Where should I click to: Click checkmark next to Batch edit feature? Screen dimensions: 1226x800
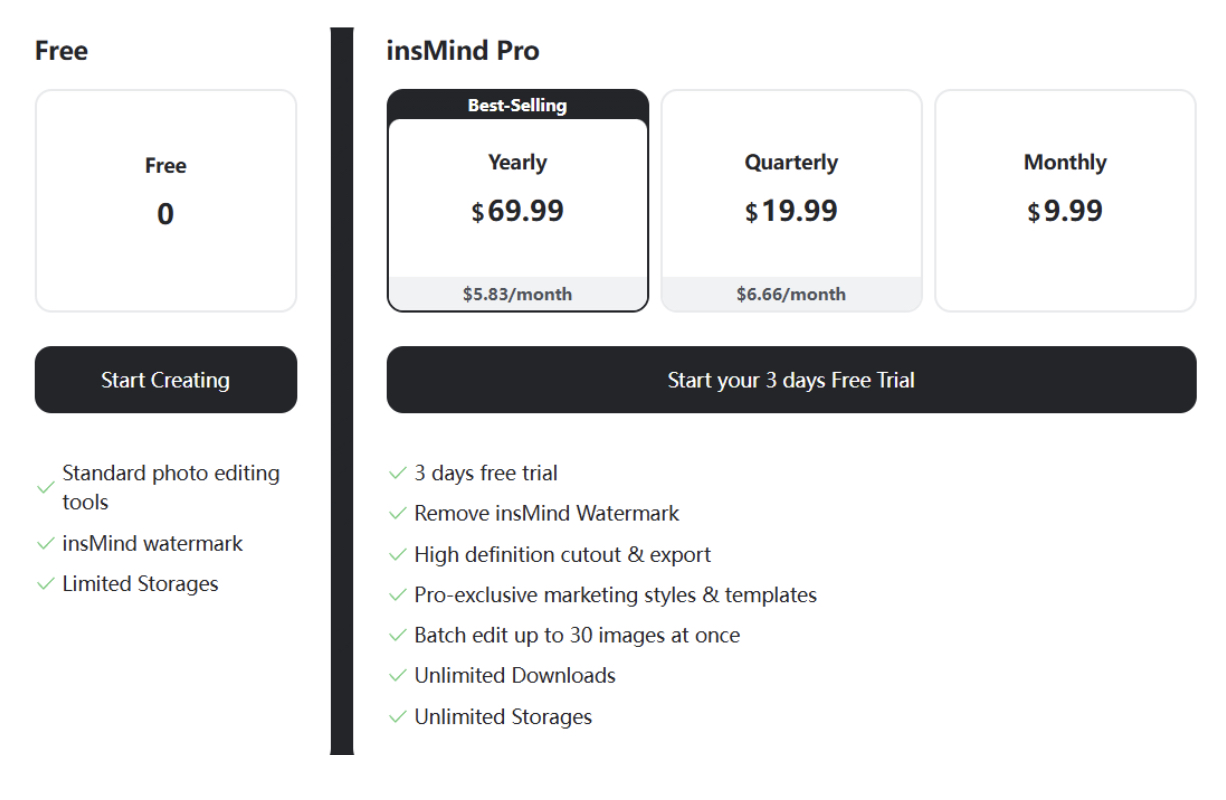coord(398,636)
